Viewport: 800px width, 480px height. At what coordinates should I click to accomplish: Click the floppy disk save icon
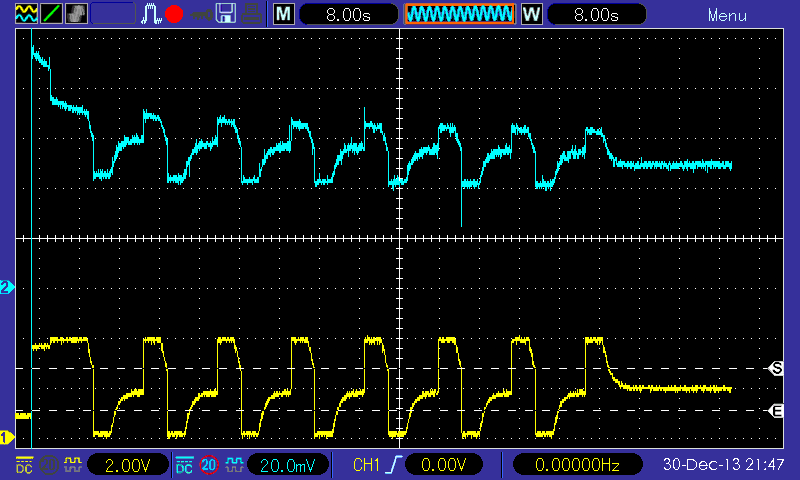click(226, 14)
